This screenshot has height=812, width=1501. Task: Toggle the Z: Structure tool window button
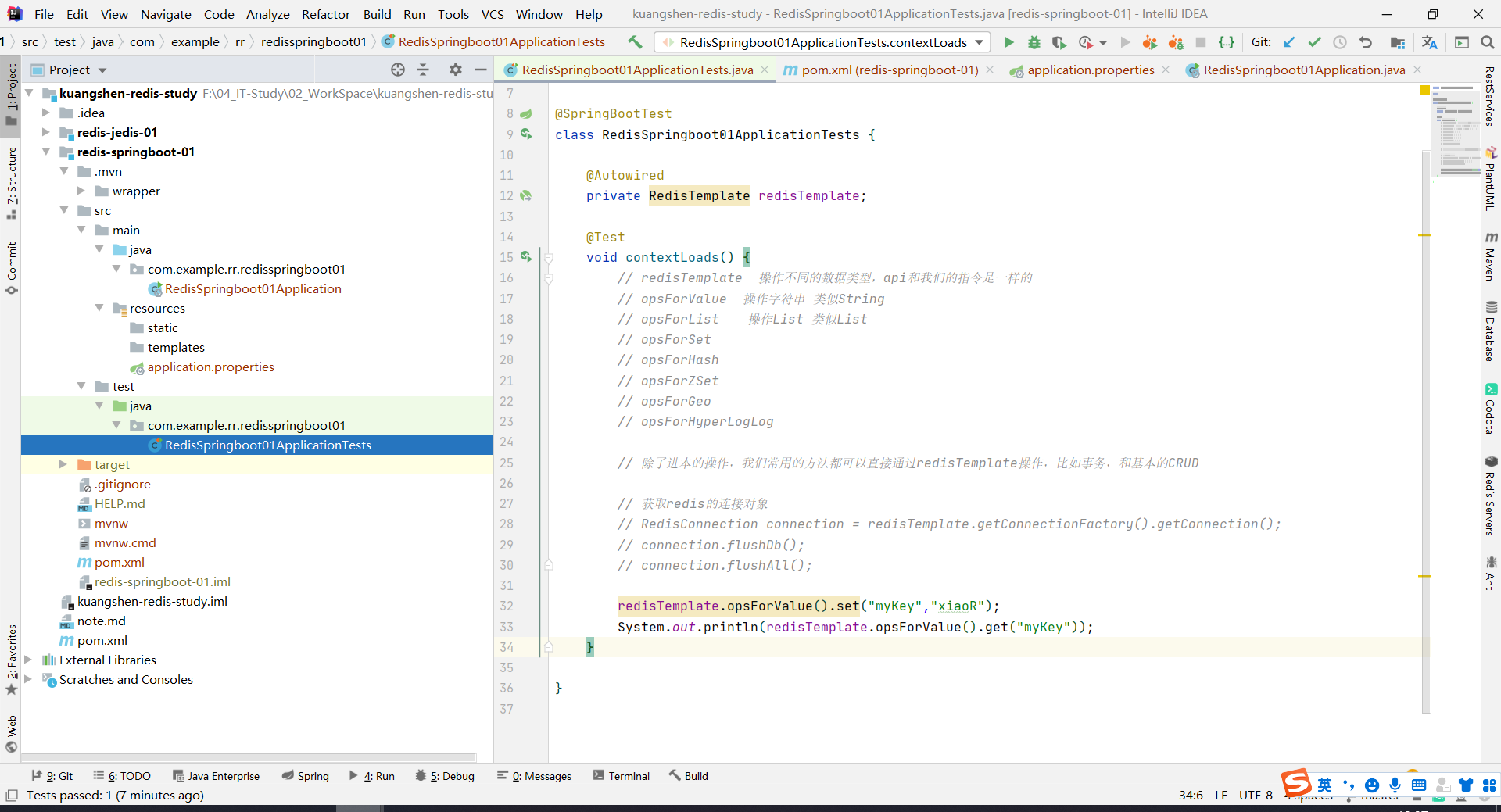[x=12, y=183]
